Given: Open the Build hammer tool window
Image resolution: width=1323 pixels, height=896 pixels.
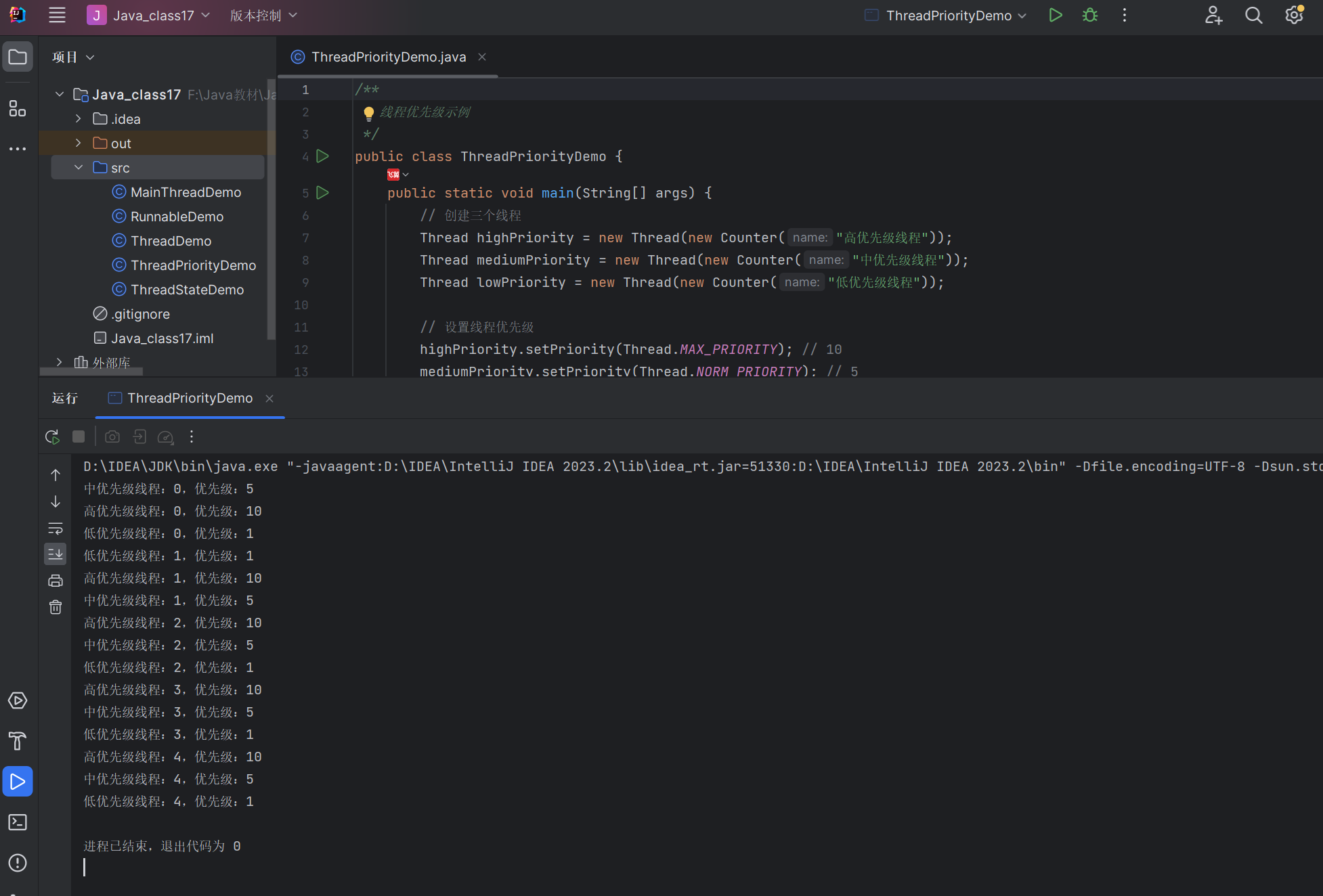Looking at the screenshot, I should [x=18, y=741].
